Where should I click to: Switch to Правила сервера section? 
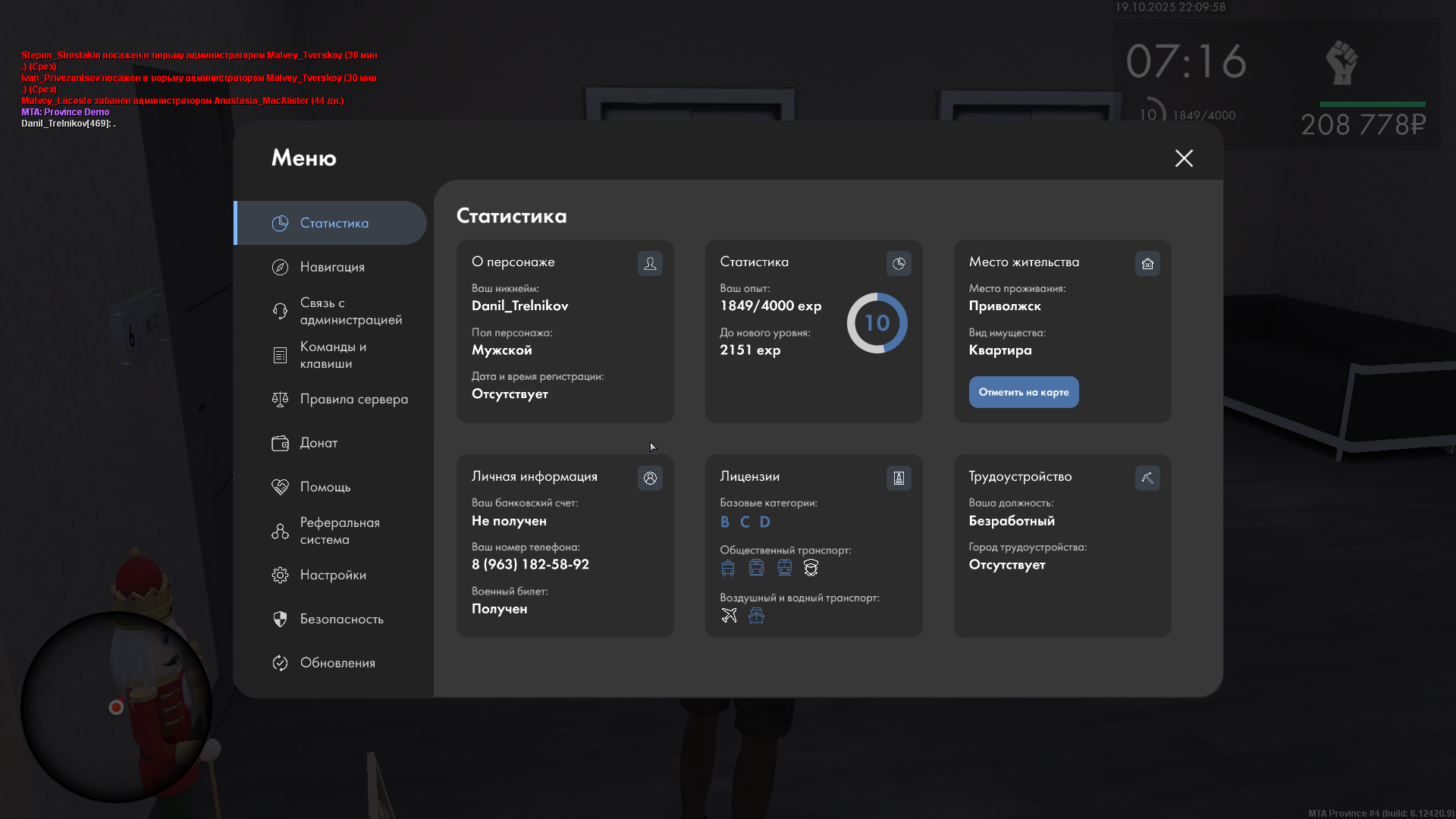[353, 399]
